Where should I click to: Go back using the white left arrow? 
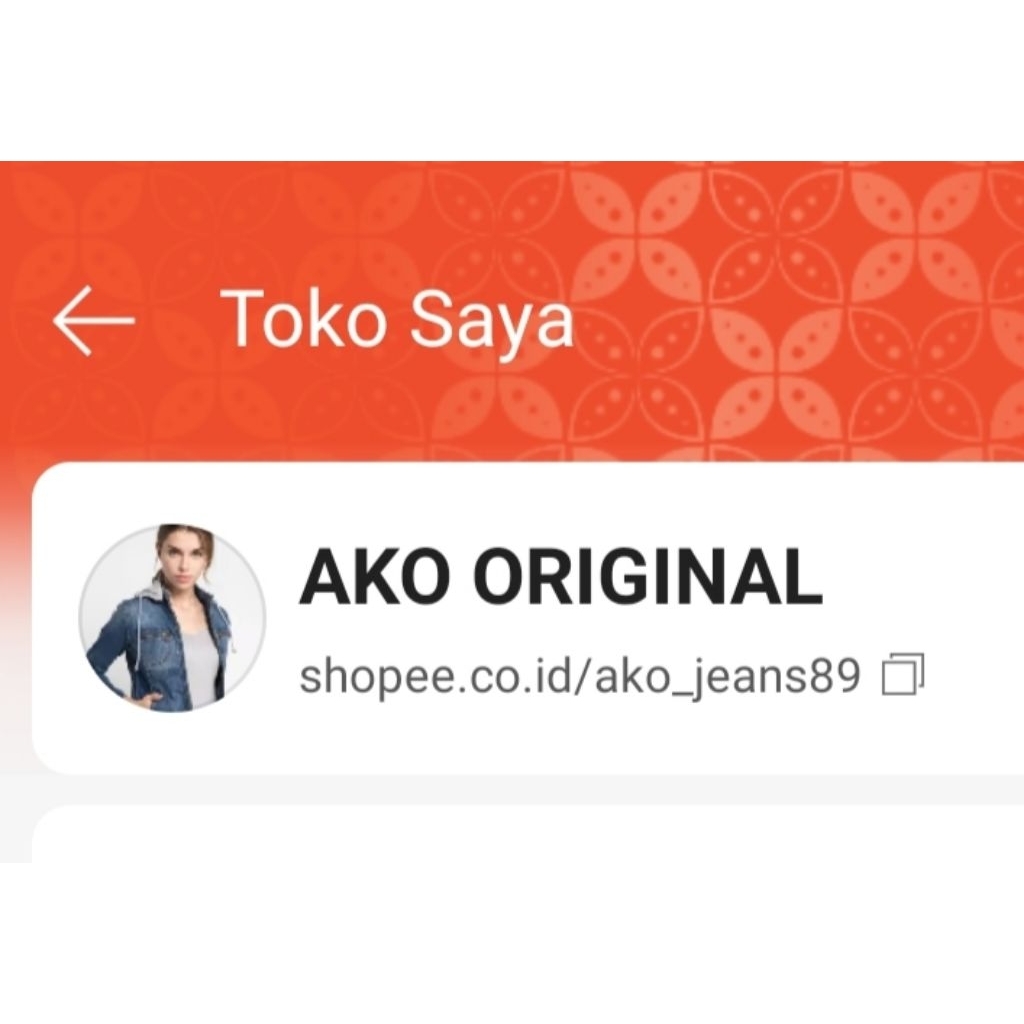click(93, 320)
